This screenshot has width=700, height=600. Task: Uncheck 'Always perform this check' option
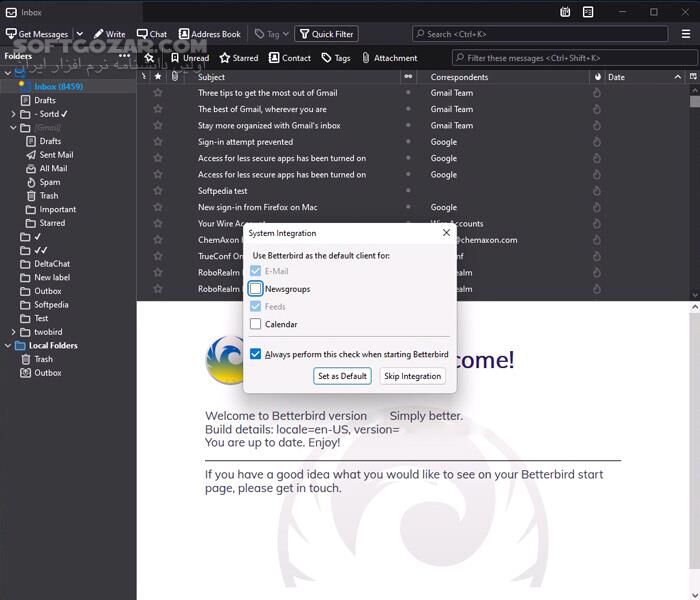point(256,354)
